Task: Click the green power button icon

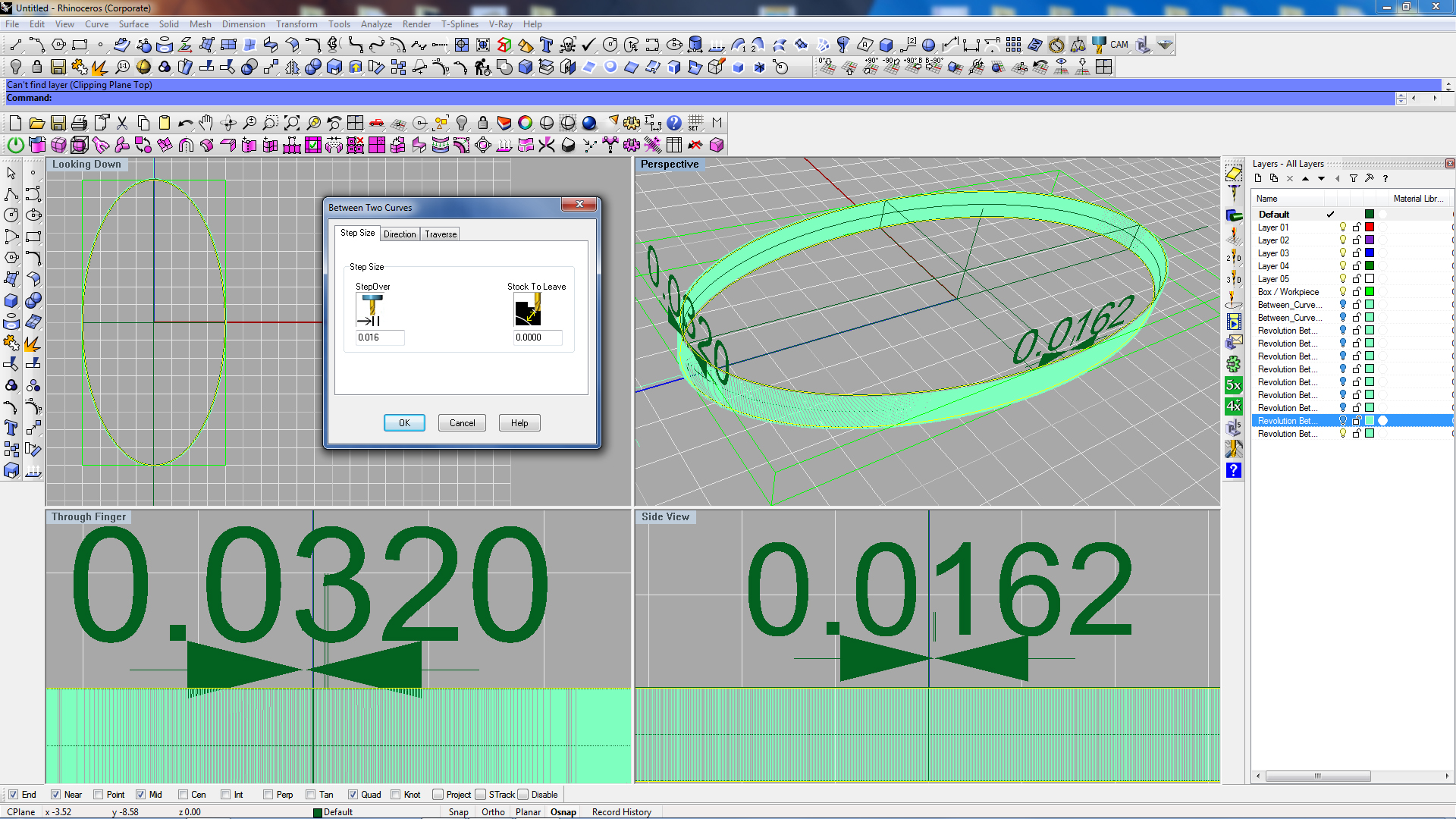Action: [x=15, y=145]
